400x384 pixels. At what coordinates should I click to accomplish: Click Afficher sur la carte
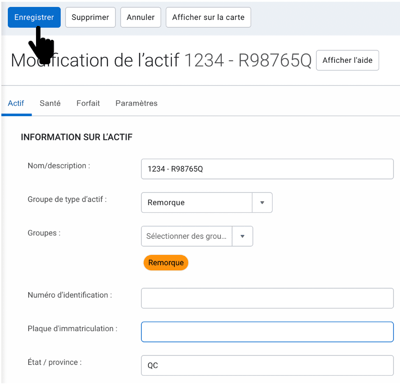[x=208, y=17]
